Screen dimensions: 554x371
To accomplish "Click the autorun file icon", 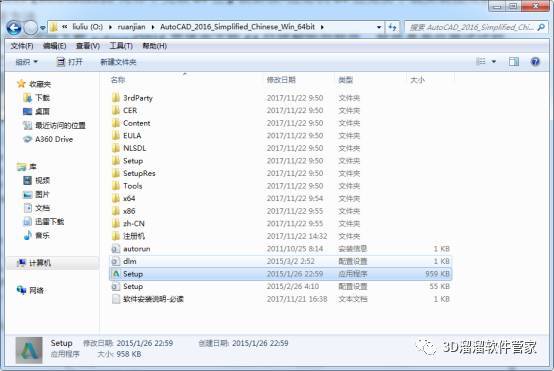I will pyautogui.click(x=116, y=249).
